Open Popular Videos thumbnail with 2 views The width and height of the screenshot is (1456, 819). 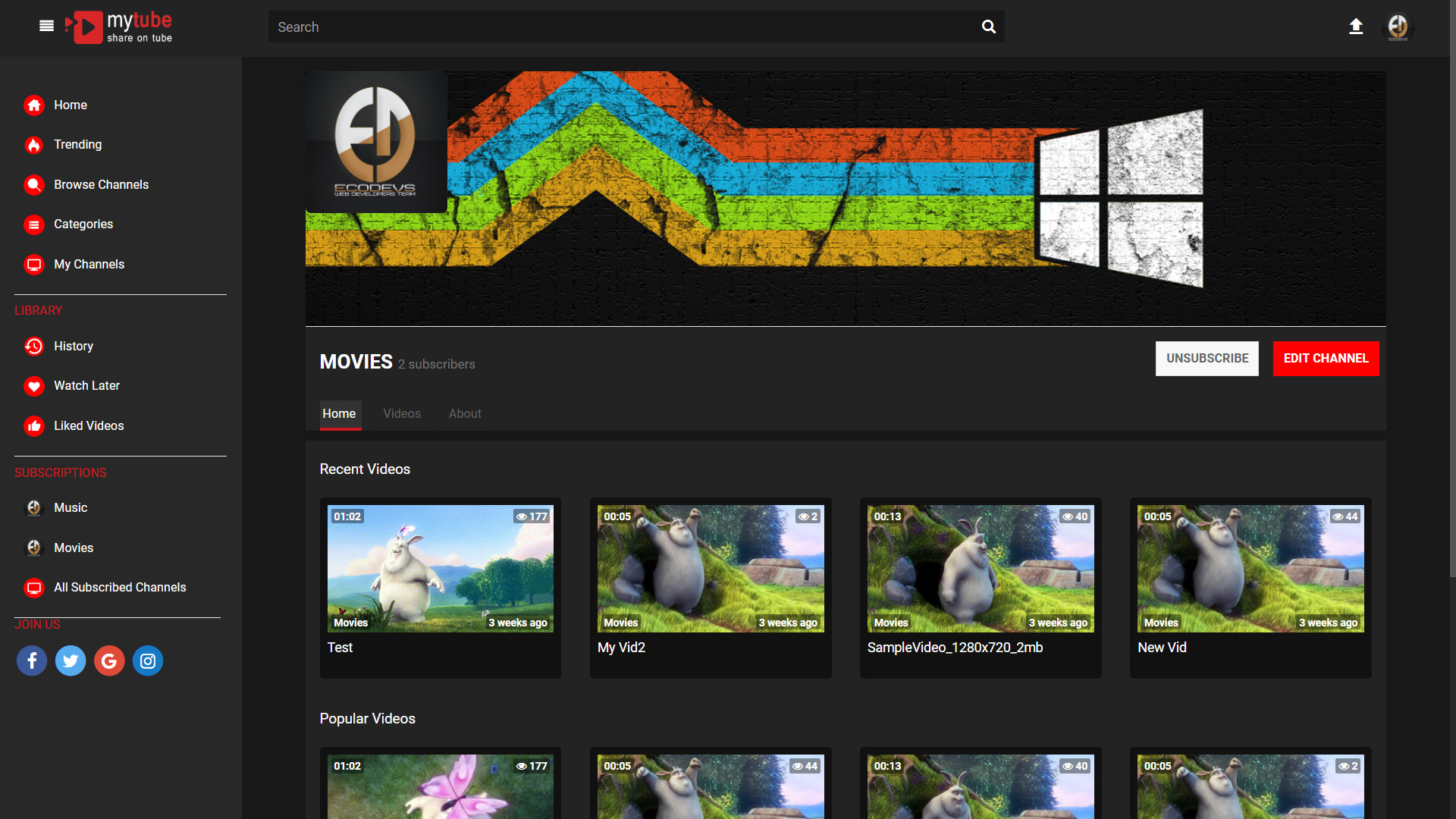(1250, 786)
